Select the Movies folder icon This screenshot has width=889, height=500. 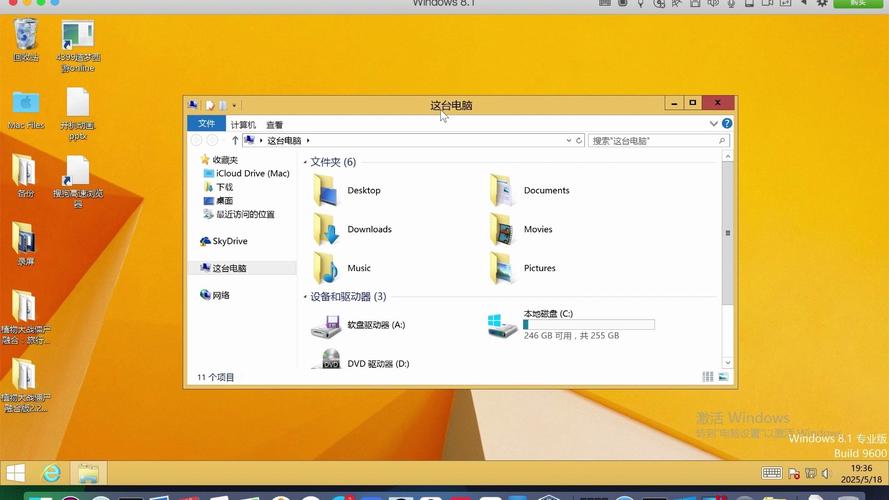[x=501, y=229]
